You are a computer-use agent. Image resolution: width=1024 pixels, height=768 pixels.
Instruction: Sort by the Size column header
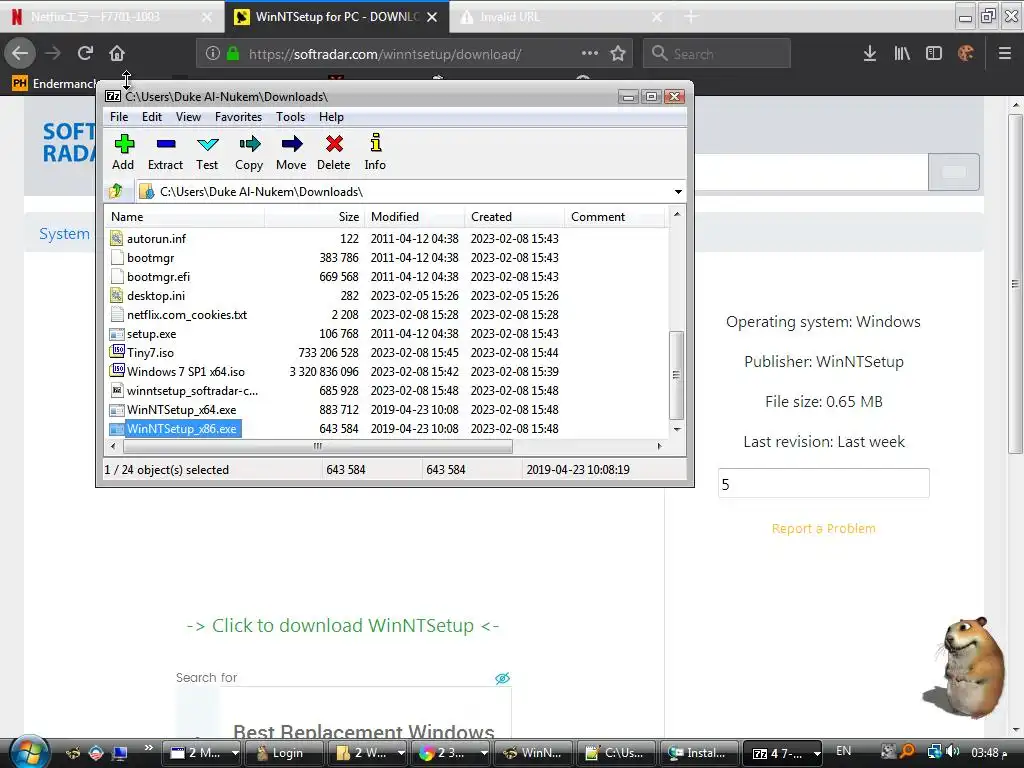pyautogui.click(x=314, y=217)
